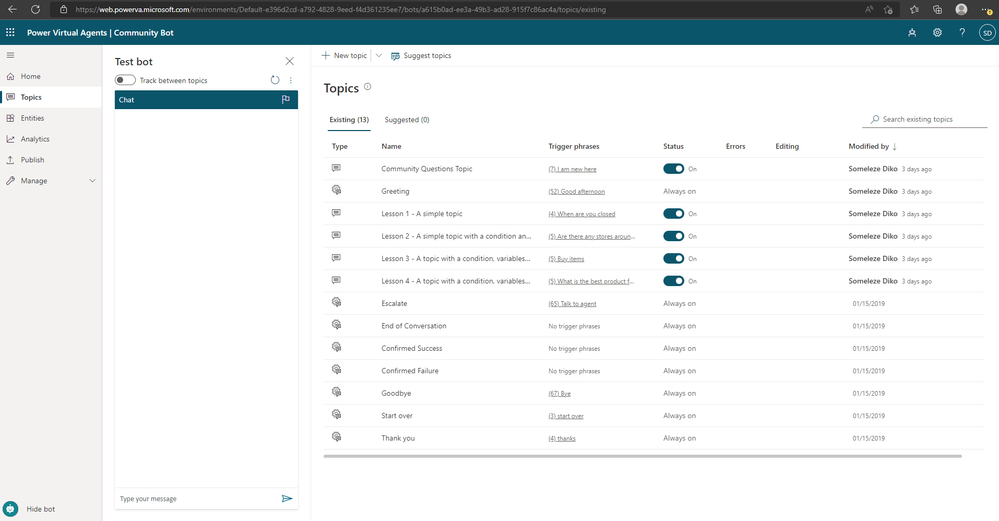Open the Greeting topic
This screenshot has height=521, width=999.
click(395, 191)
